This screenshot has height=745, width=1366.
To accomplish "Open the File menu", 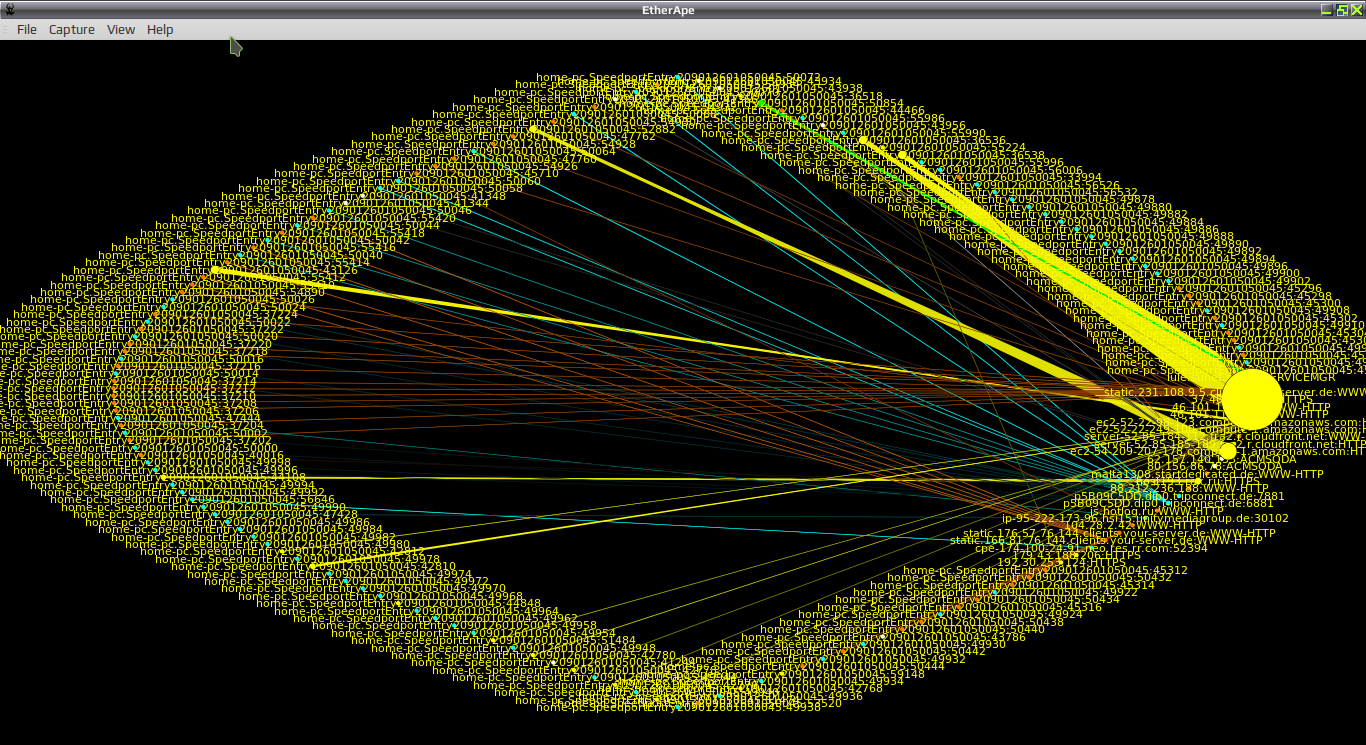I will coord(26,29).
